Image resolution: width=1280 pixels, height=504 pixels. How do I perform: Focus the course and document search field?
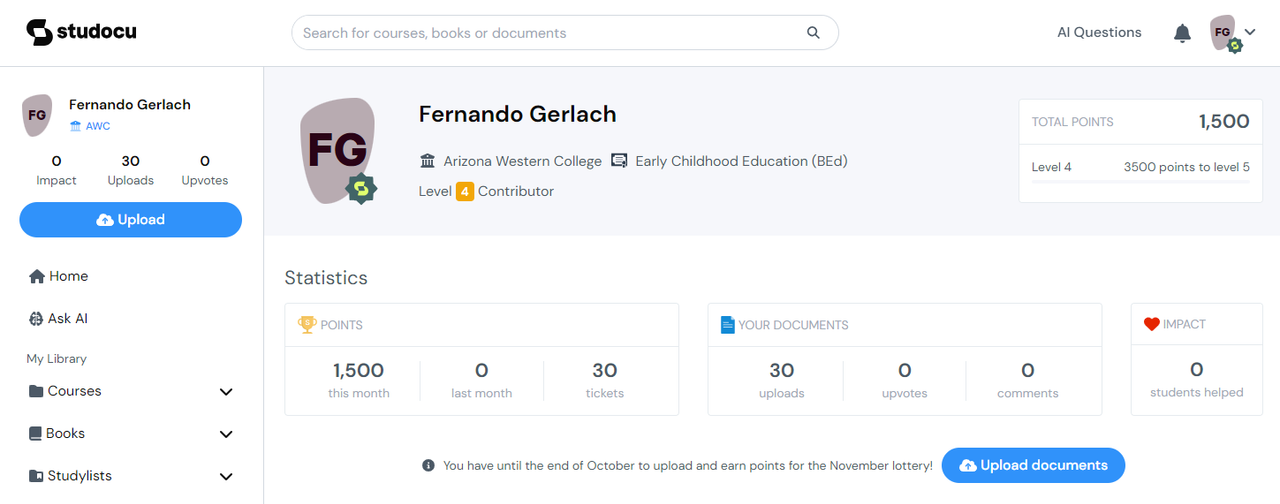(x=564, y=32)
